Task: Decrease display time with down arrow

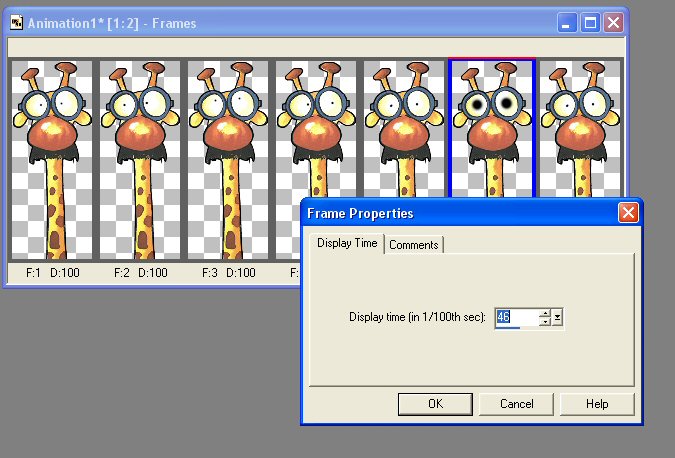Action: click(545, 322)
